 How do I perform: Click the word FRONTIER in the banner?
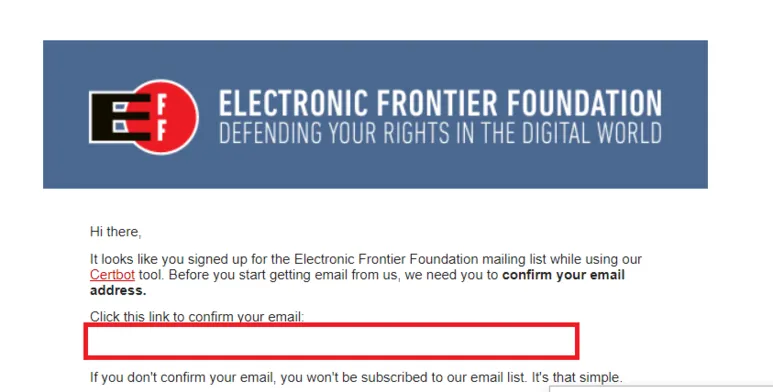437,103
